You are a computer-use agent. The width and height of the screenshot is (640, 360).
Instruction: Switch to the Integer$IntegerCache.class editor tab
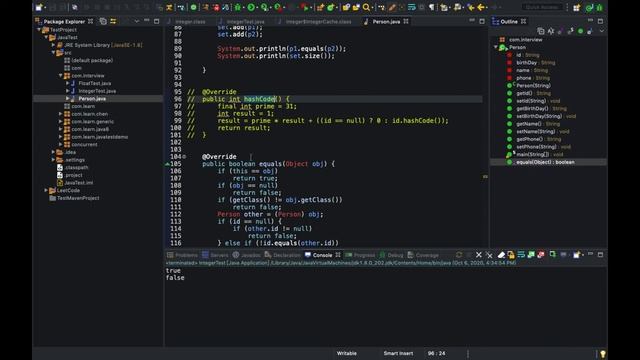318,22
